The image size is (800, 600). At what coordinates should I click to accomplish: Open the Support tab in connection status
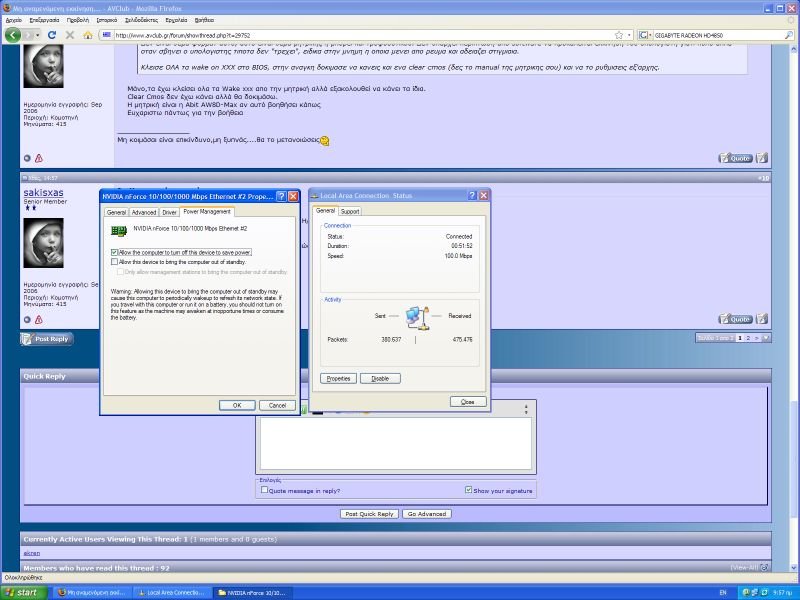click(350, 211)
